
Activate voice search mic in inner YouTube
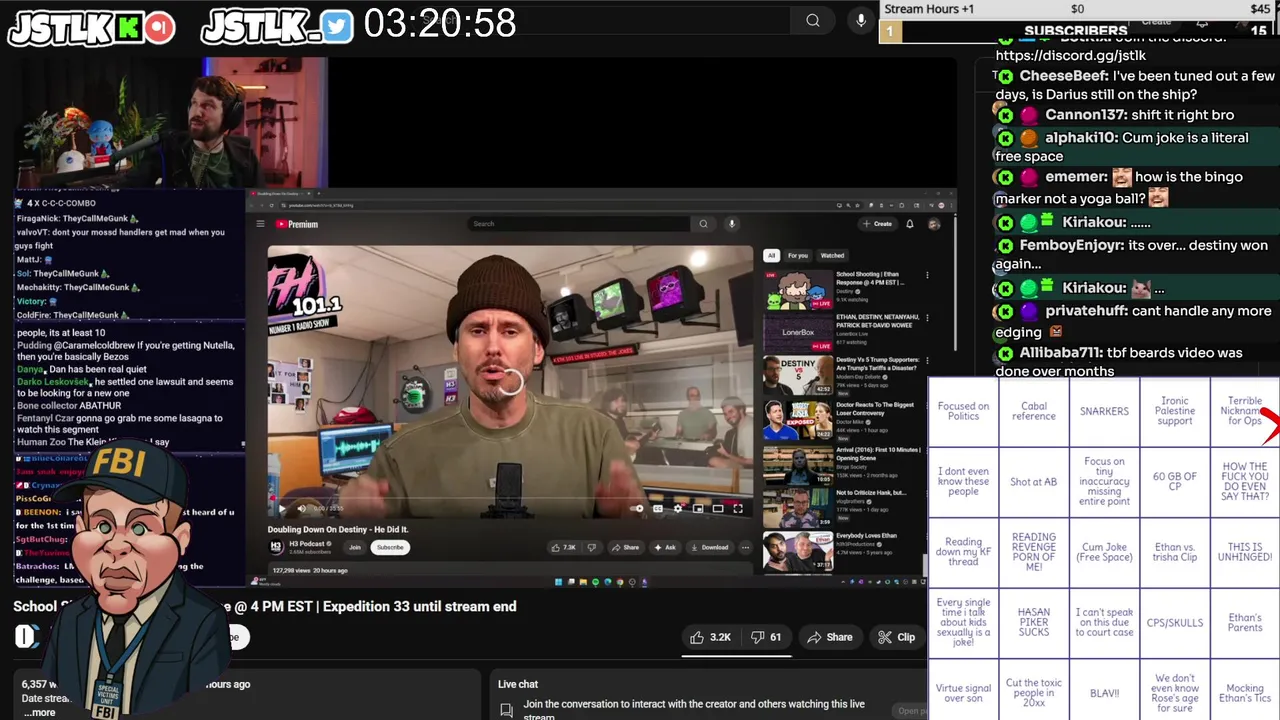731,224
